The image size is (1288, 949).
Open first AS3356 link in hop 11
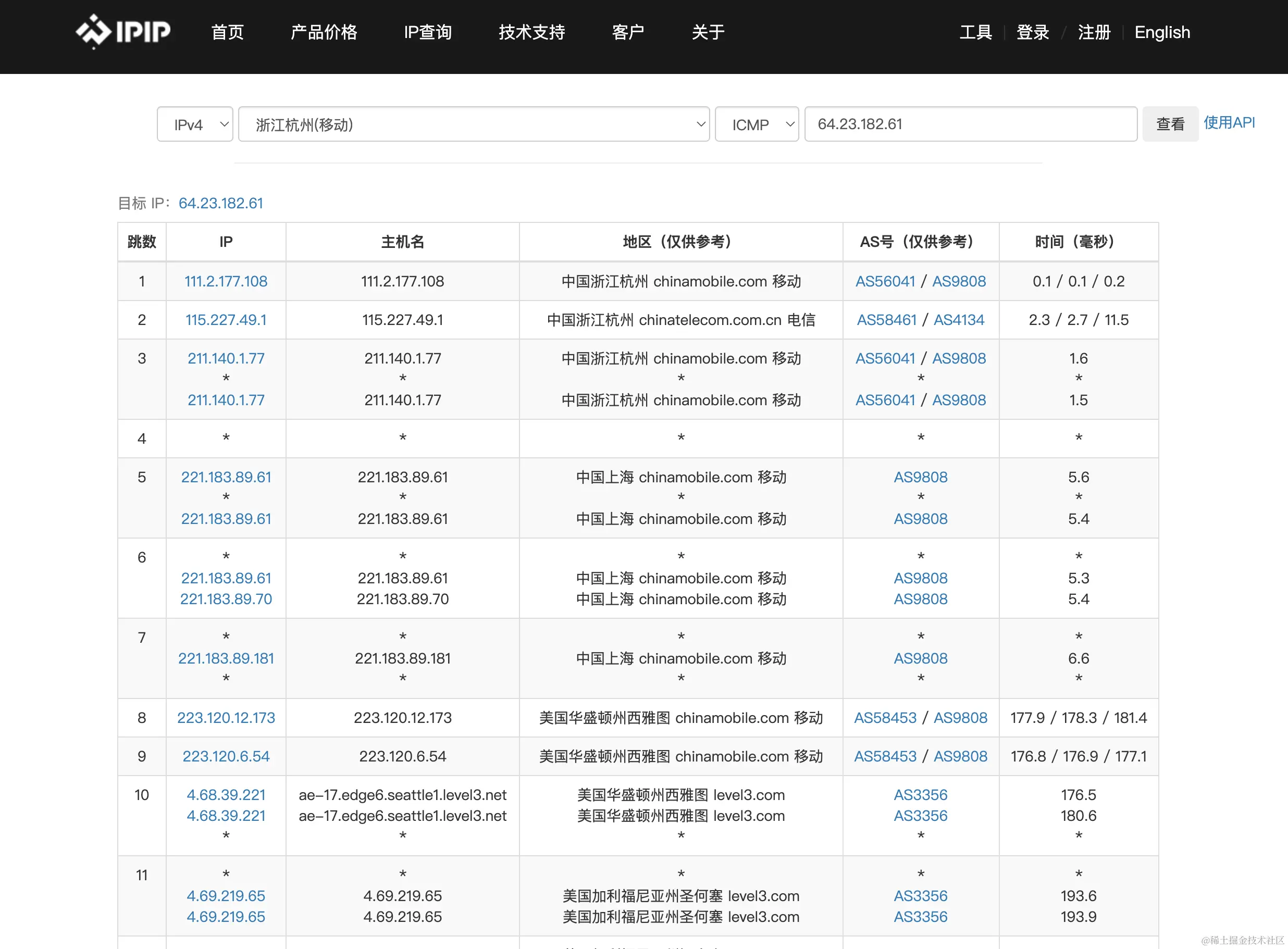click(920, 896)
